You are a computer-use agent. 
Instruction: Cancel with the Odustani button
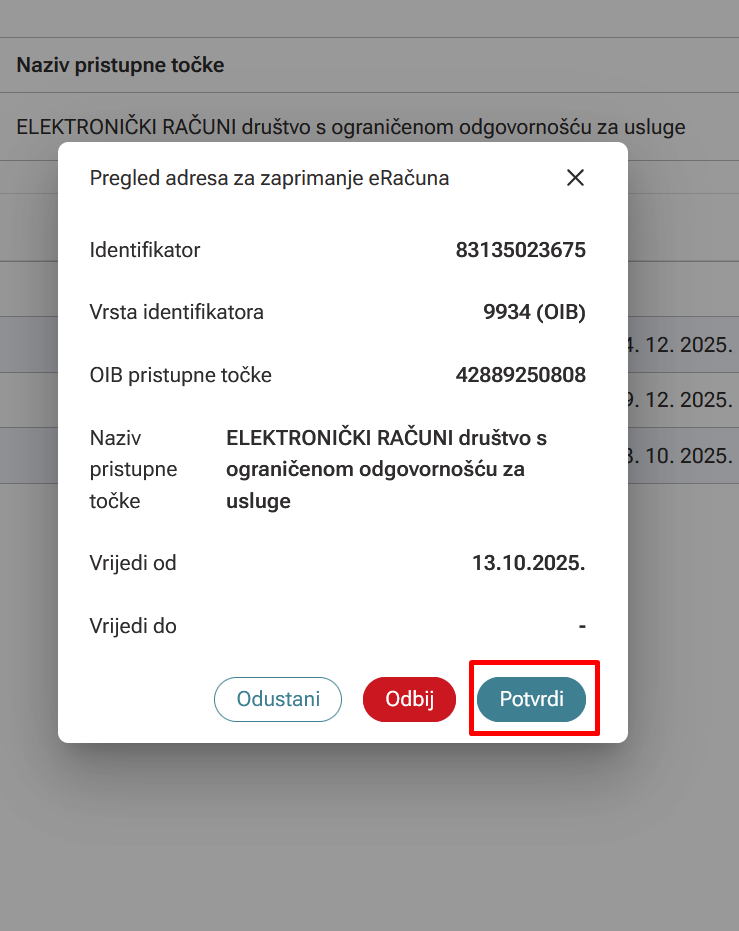(278, 699)
